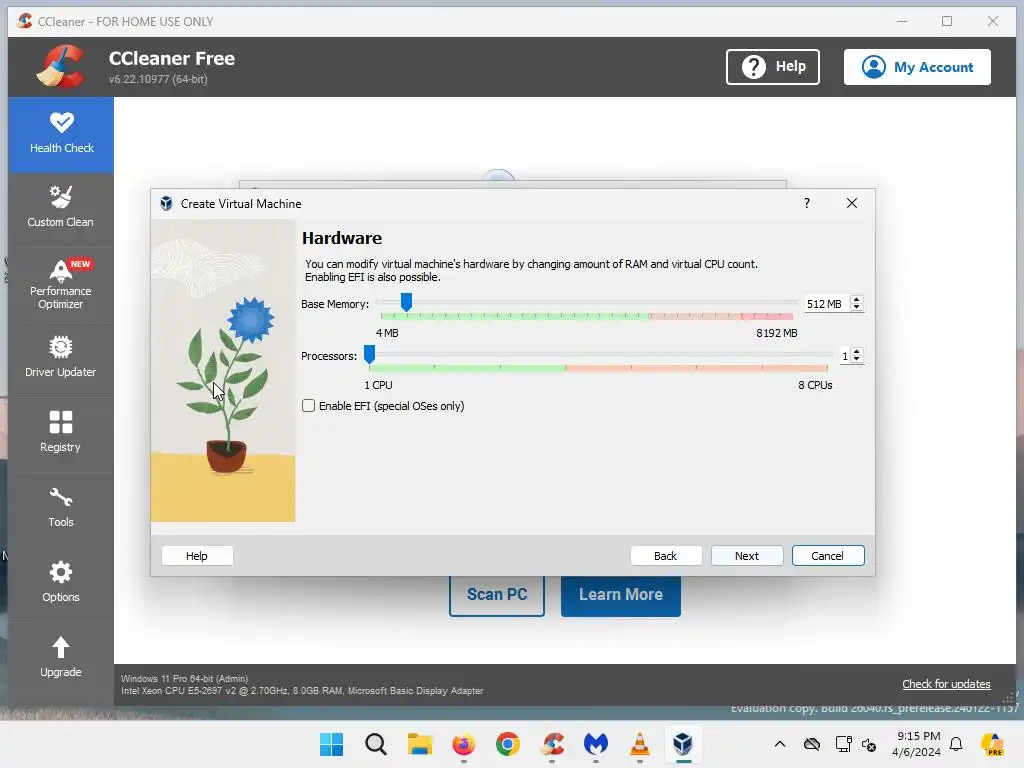The width and height of the screenshot is (1024, 768).
Task: Switch to VirtualBox from the taskbar
Action: [x=683, y=744]
